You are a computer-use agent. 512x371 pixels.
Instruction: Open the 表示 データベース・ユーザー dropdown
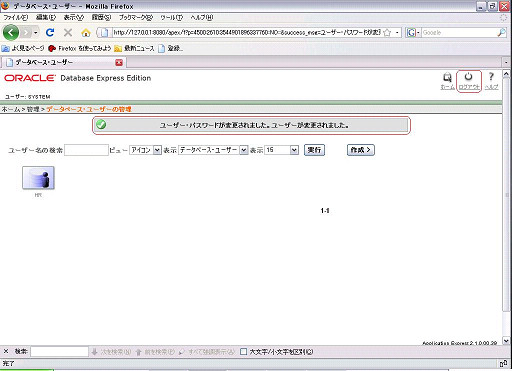213,150
